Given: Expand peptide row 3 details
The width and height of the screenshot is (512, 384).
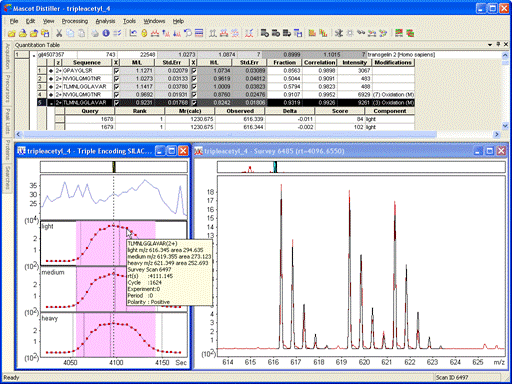Looking at the screenshot, I should 51,87.
